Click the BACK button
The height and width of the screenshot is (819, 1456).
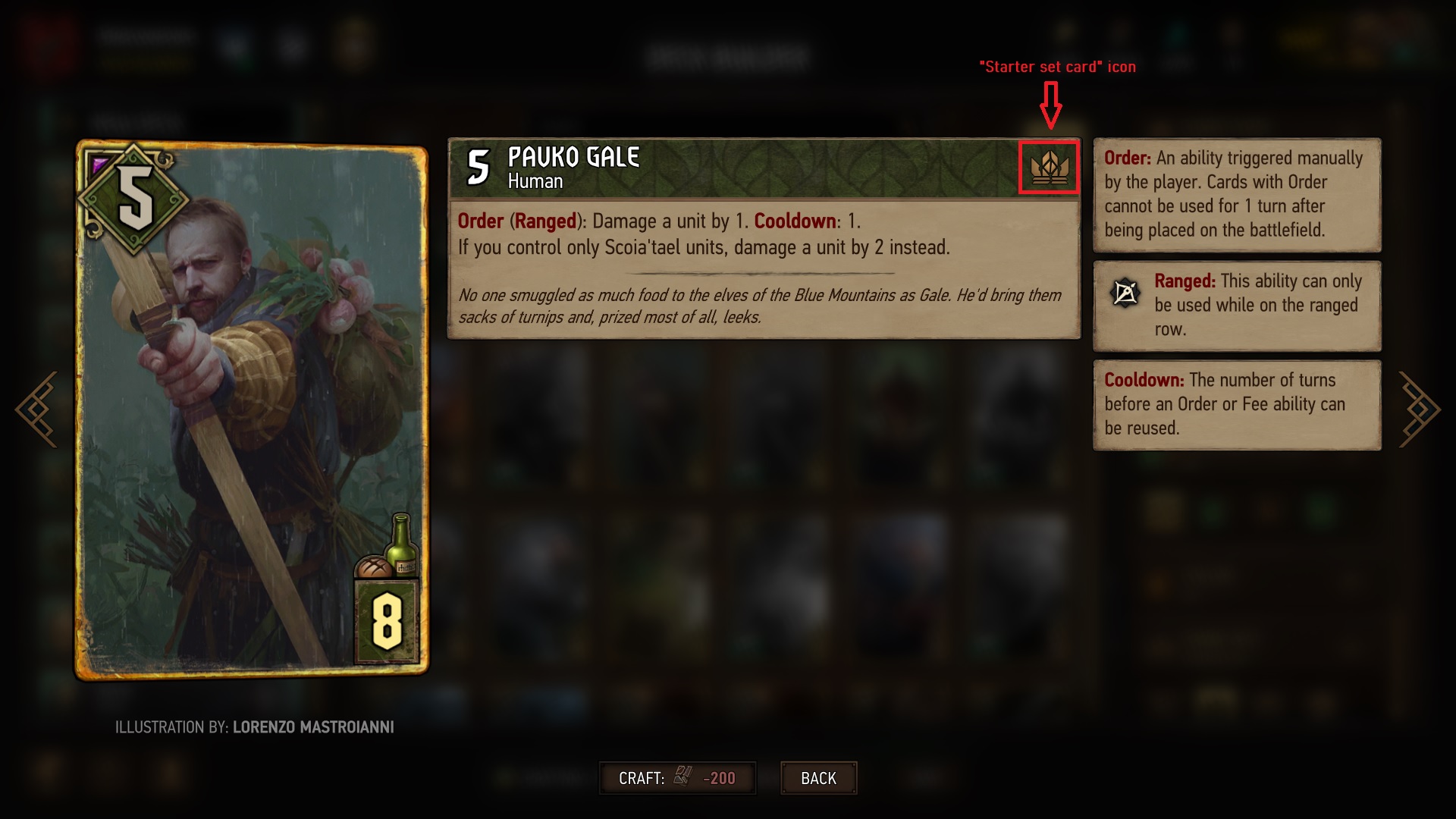pos(819,778)
